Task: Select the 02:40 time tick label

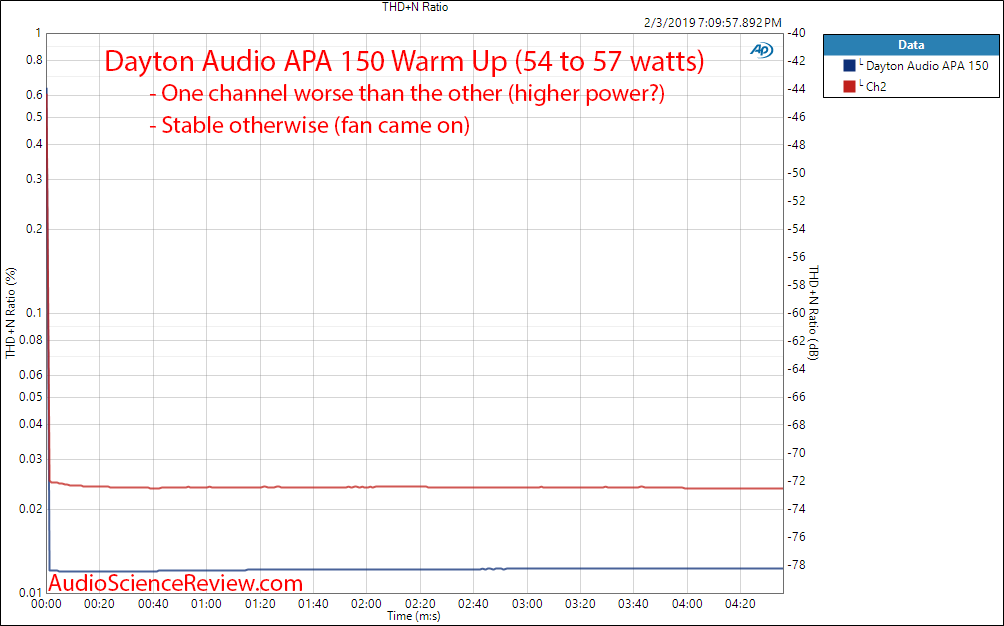Action: (473, 604)
